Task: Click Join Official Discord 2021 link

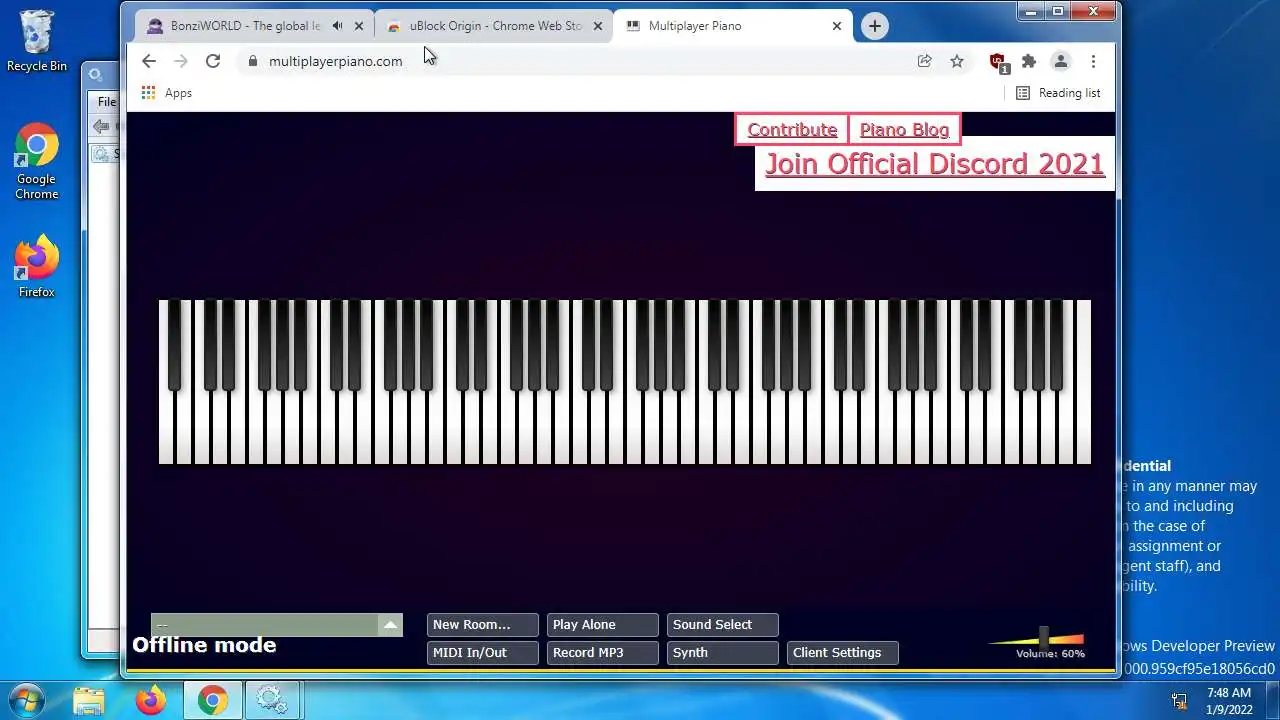Action: [x=935, y=164]
